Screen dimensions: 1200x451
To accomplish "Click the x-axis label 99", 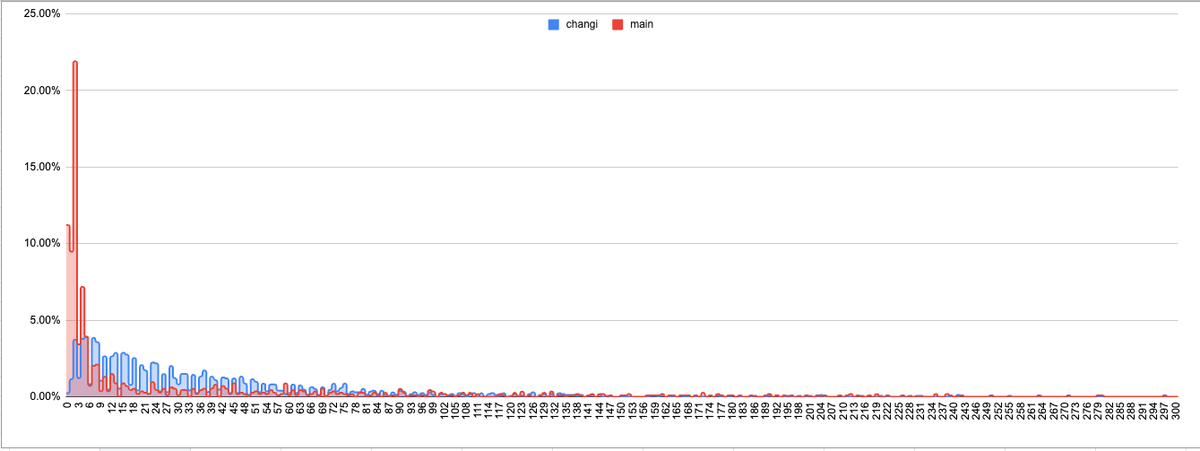I will point(433,408).
